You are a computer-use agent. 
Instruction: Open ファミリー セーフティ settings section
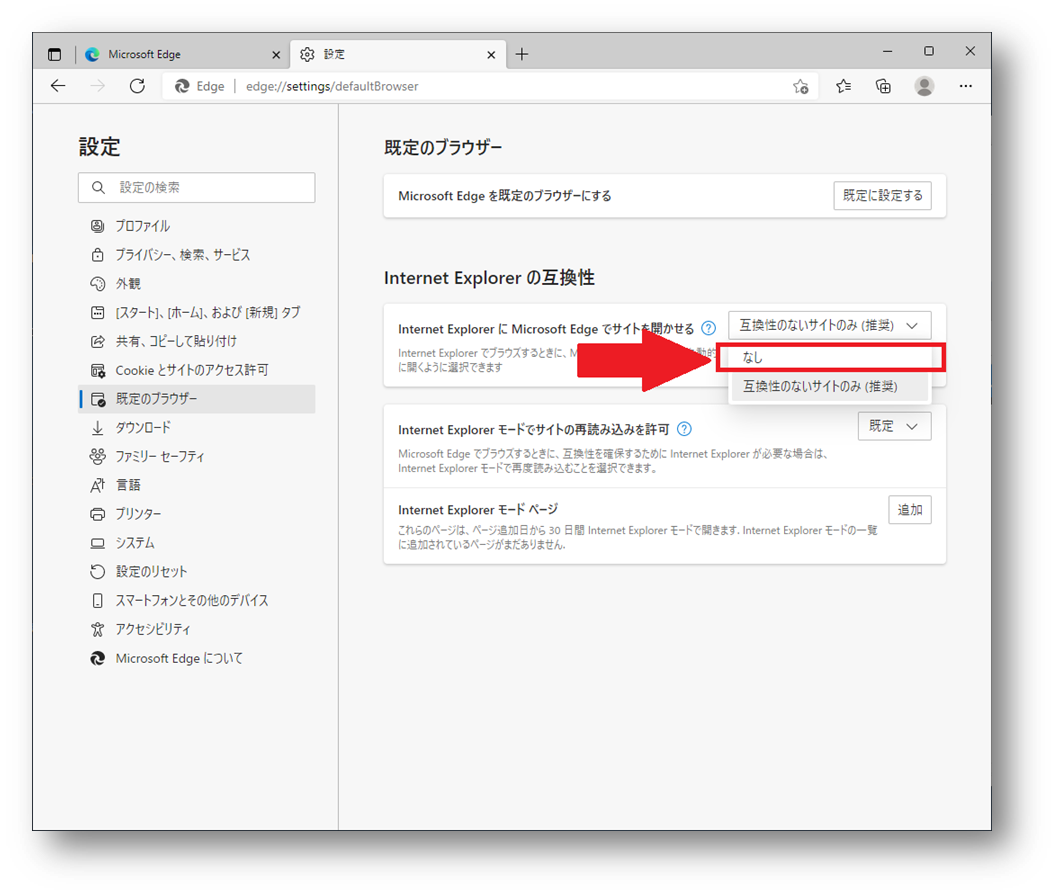tap(197, 456)
